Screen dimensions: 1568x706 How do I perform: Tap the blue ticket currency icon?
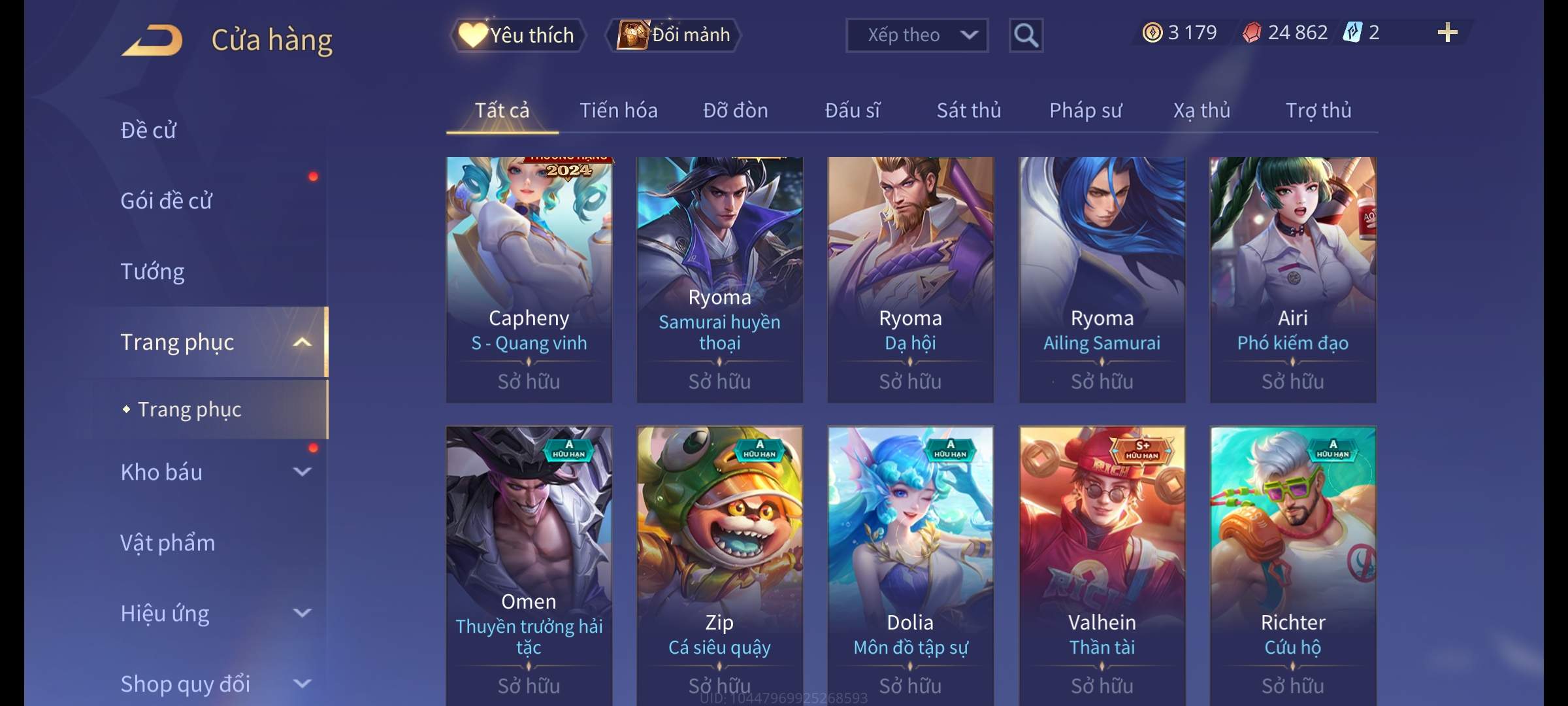coord(1352,32)
